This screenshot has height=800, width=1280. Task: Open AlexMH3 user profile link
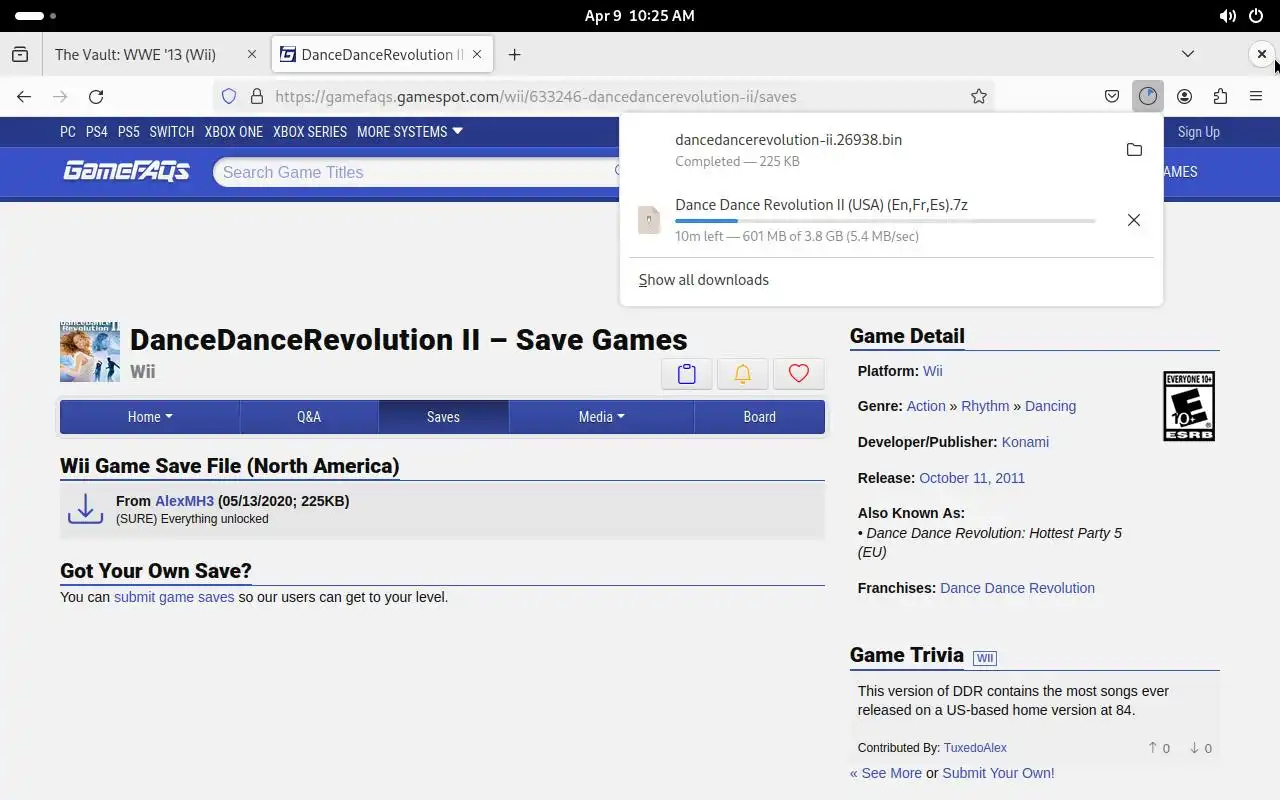184,501
